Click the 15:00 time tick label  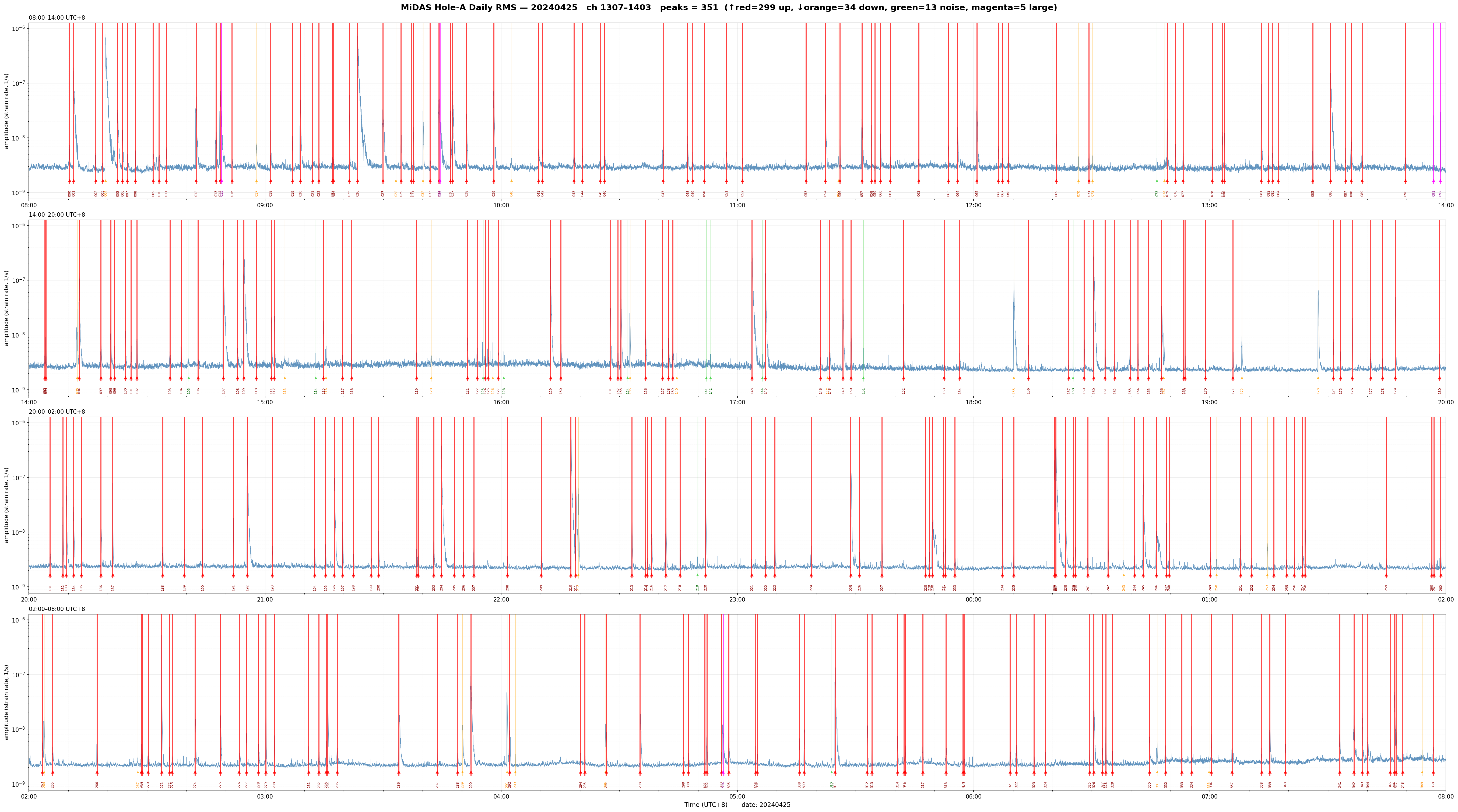tap(265, 402)
